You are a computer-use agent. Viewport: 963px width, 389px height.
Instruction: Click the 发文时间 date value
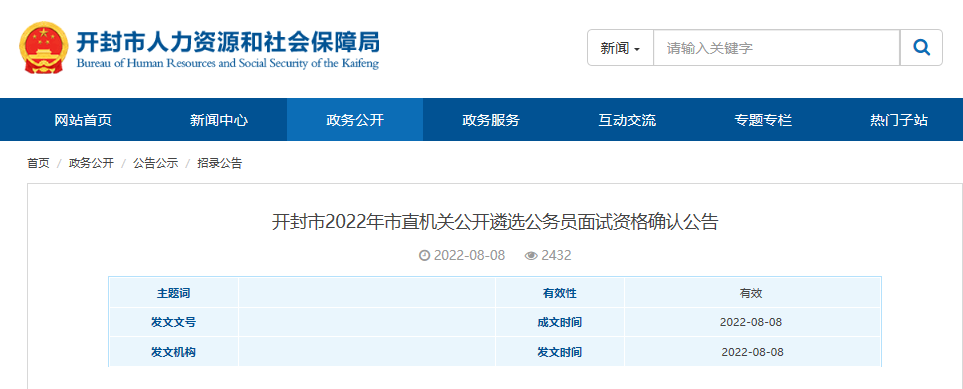point(752,352)
